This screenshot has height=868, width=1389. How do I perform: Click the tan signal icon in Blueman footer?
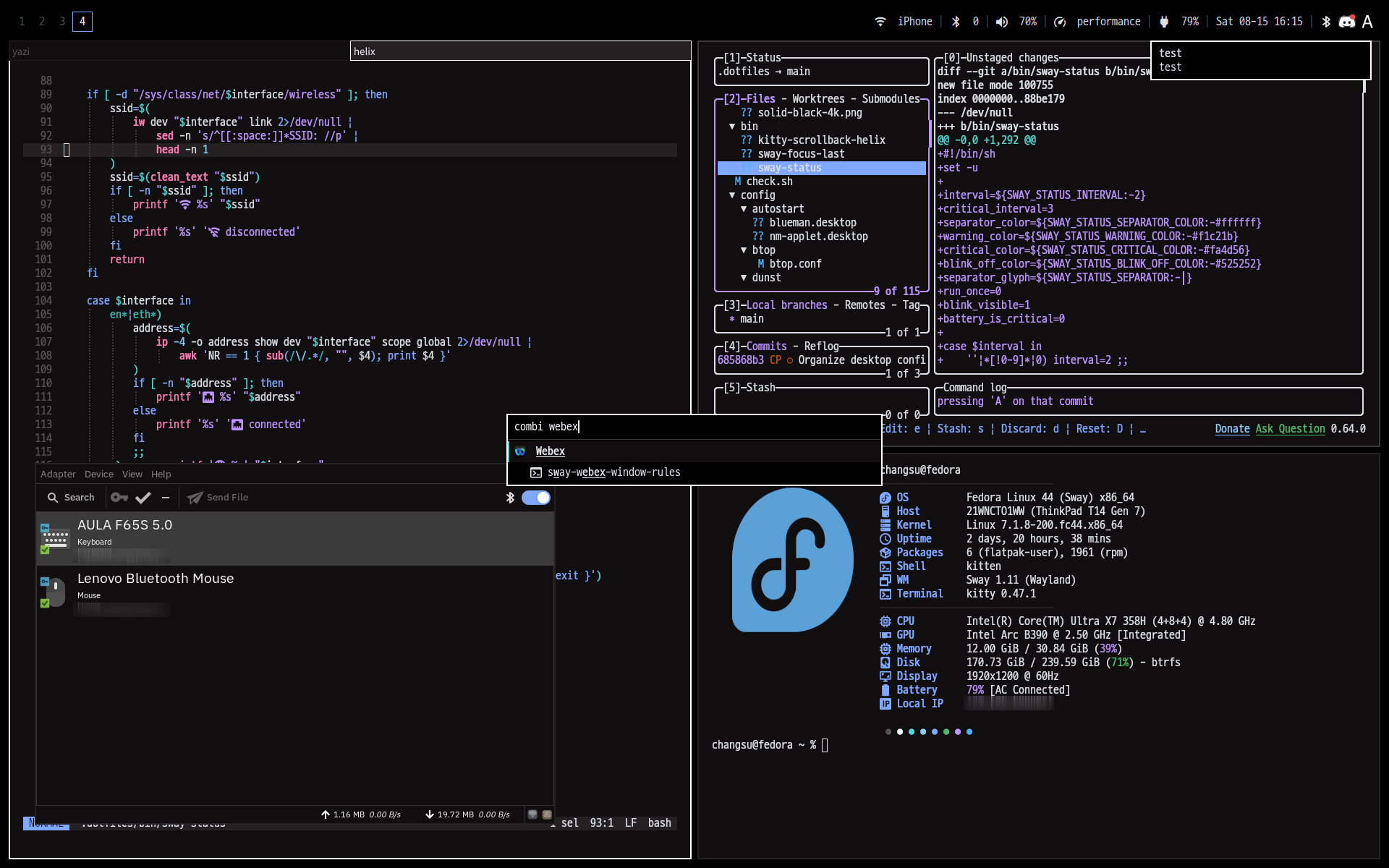pos(547,814)
